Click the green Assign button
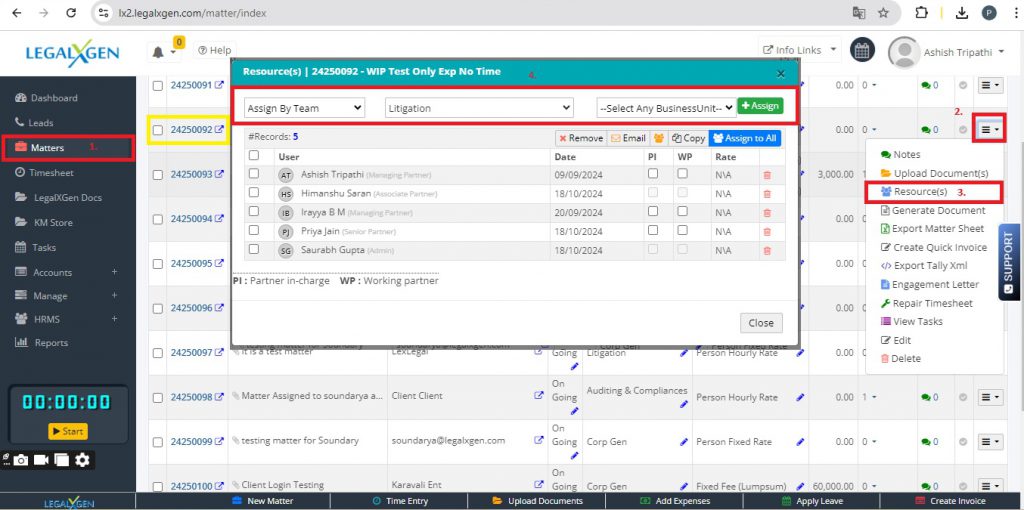This screenshot has width=1024, height=510. tap(760, 106)
